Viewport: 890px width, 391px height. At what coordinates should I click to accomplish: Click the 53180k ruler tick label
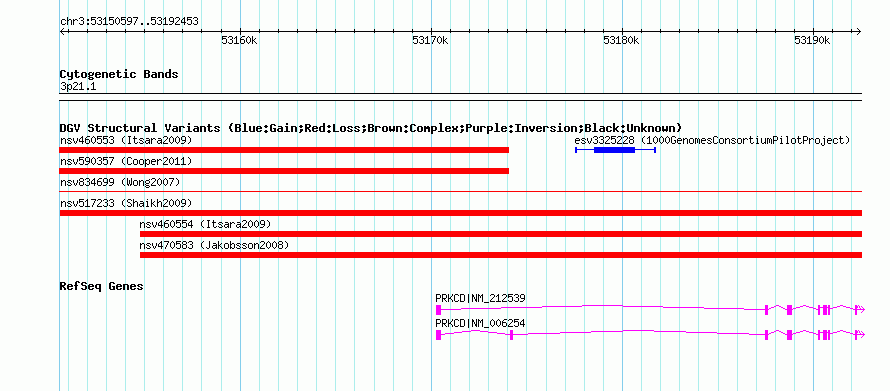tap(621, 40)
